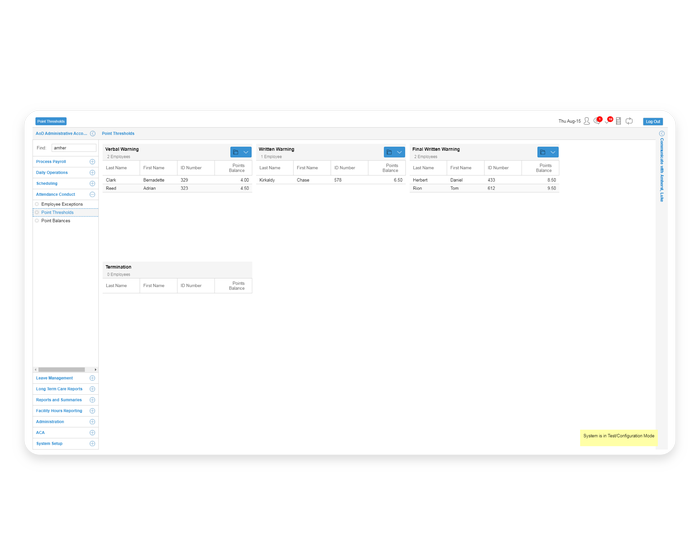Click ID number 612 cell
This screenshot has height=560, width=700.
pos(491,188)
